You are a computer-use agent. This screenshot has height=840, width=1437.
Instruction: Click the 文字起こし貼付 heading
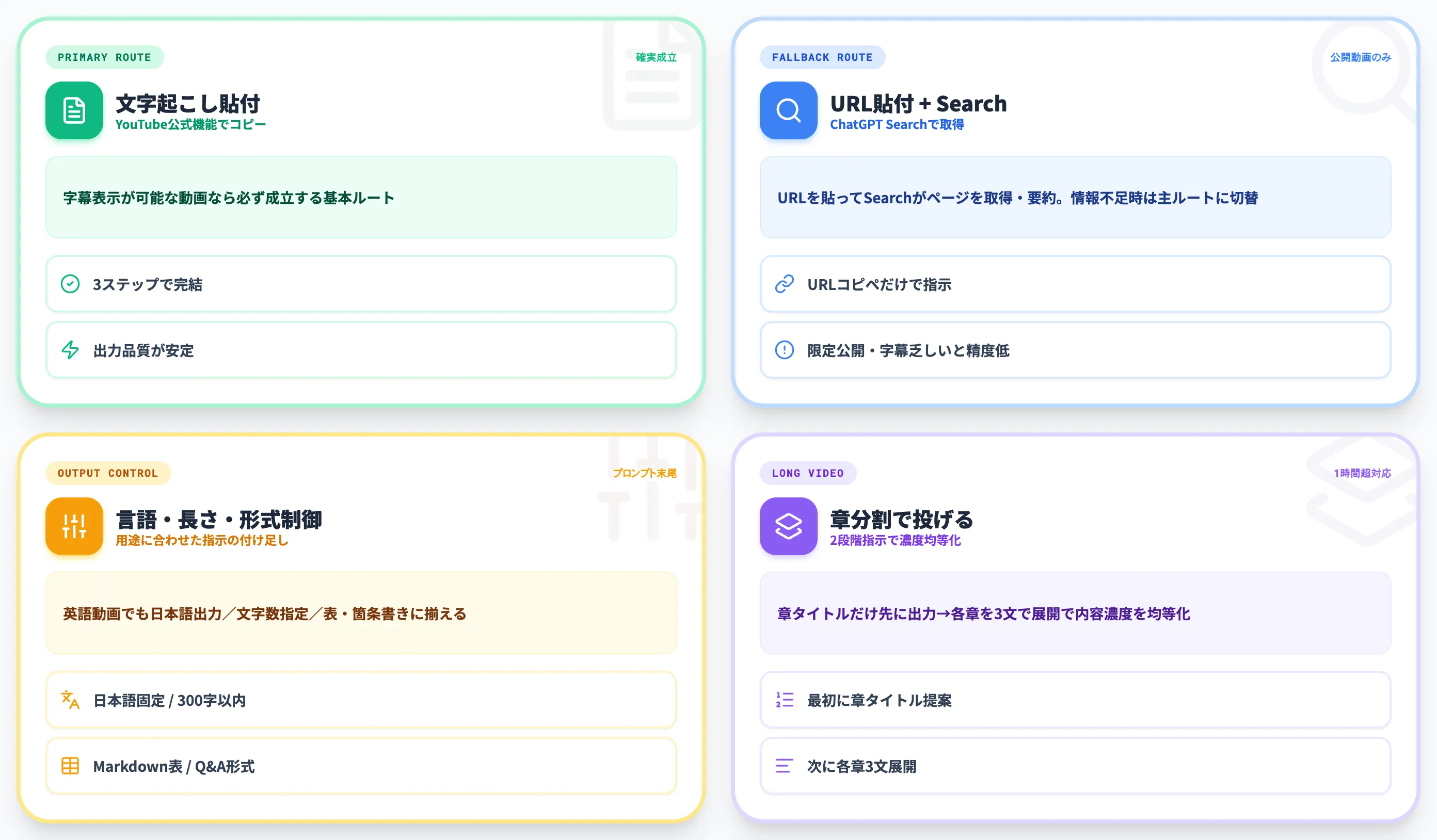pos(187,104)
